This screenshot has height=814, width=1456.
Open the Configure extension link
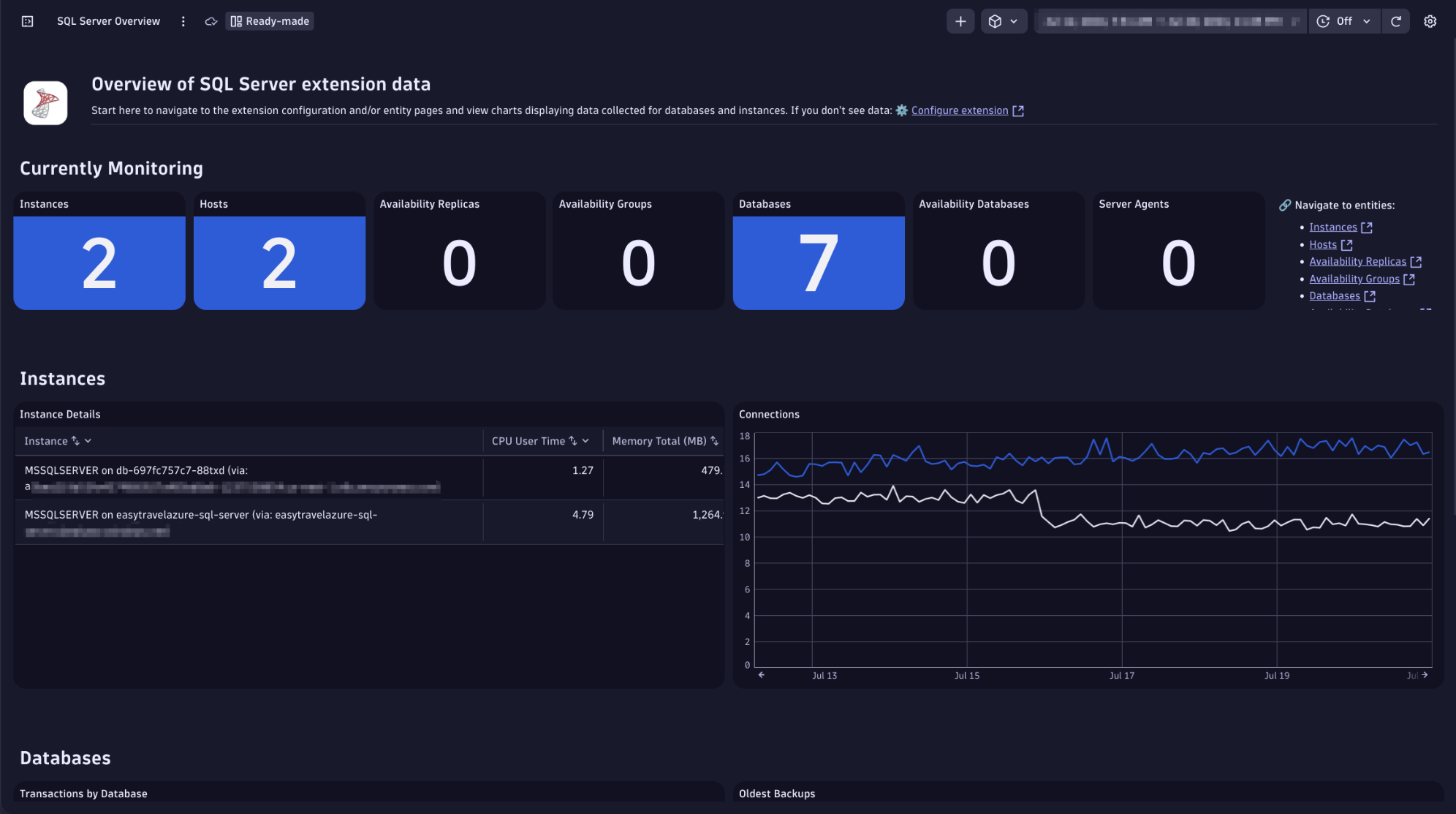(959, 110)
